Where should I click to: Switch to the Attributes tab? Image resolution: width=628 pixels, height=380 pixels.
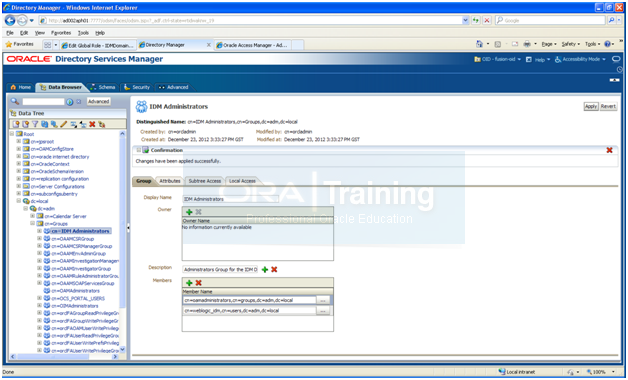[x=170, y=181]
